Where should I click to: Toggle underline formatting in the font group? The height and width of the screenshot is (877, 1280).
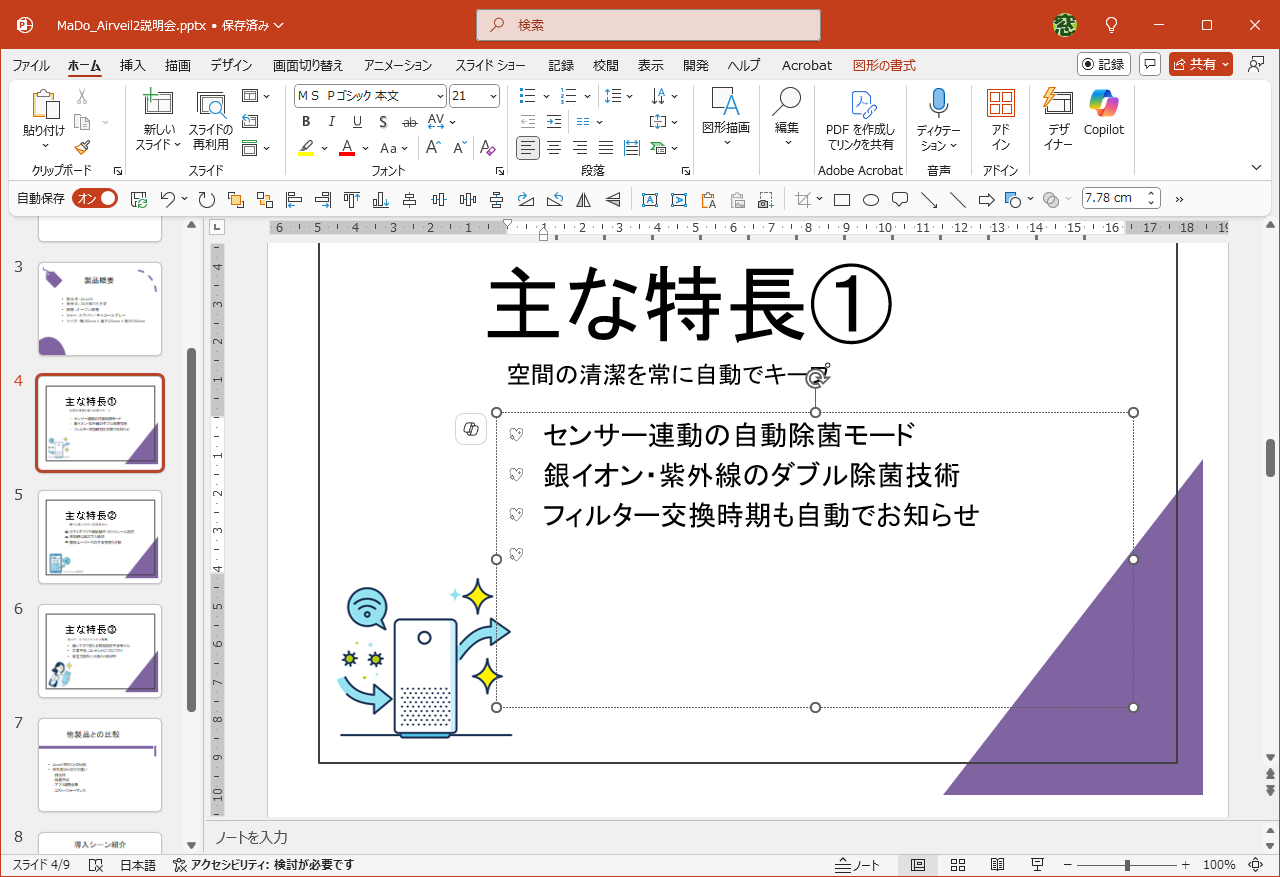(x=357, y=121)
